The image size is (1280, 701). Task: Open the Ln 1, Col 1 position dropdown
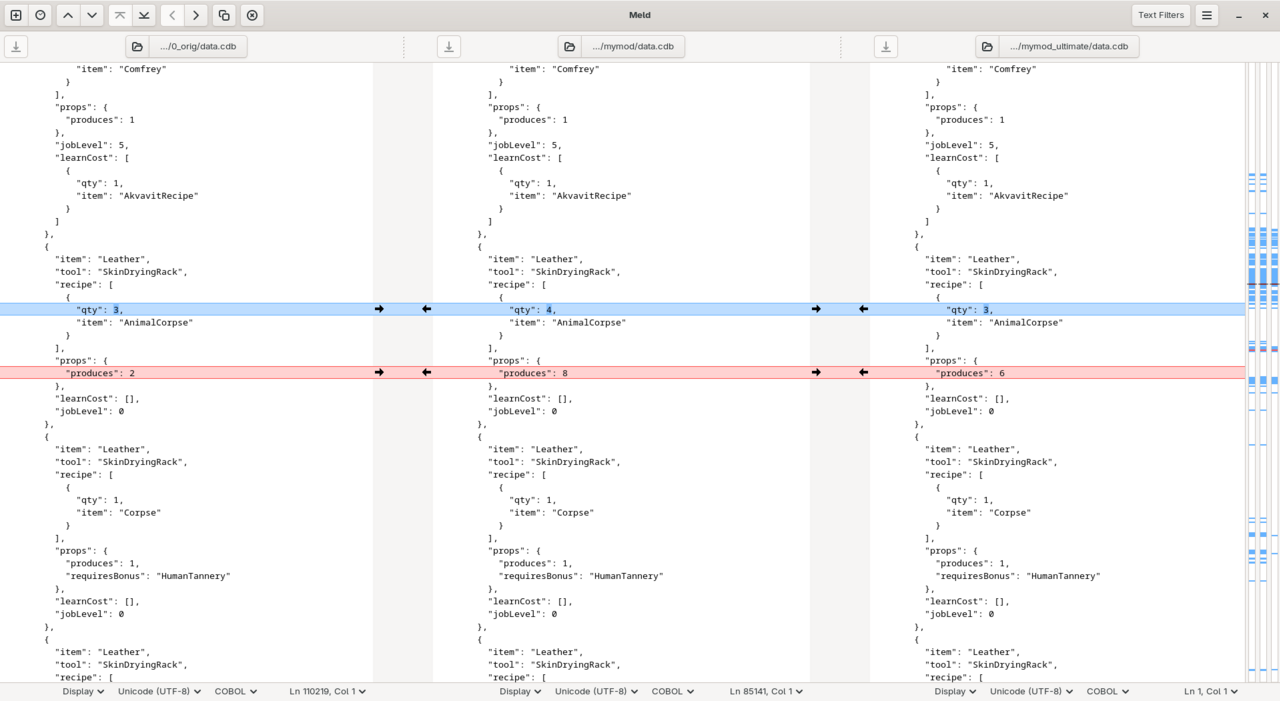click(1211, 691)
